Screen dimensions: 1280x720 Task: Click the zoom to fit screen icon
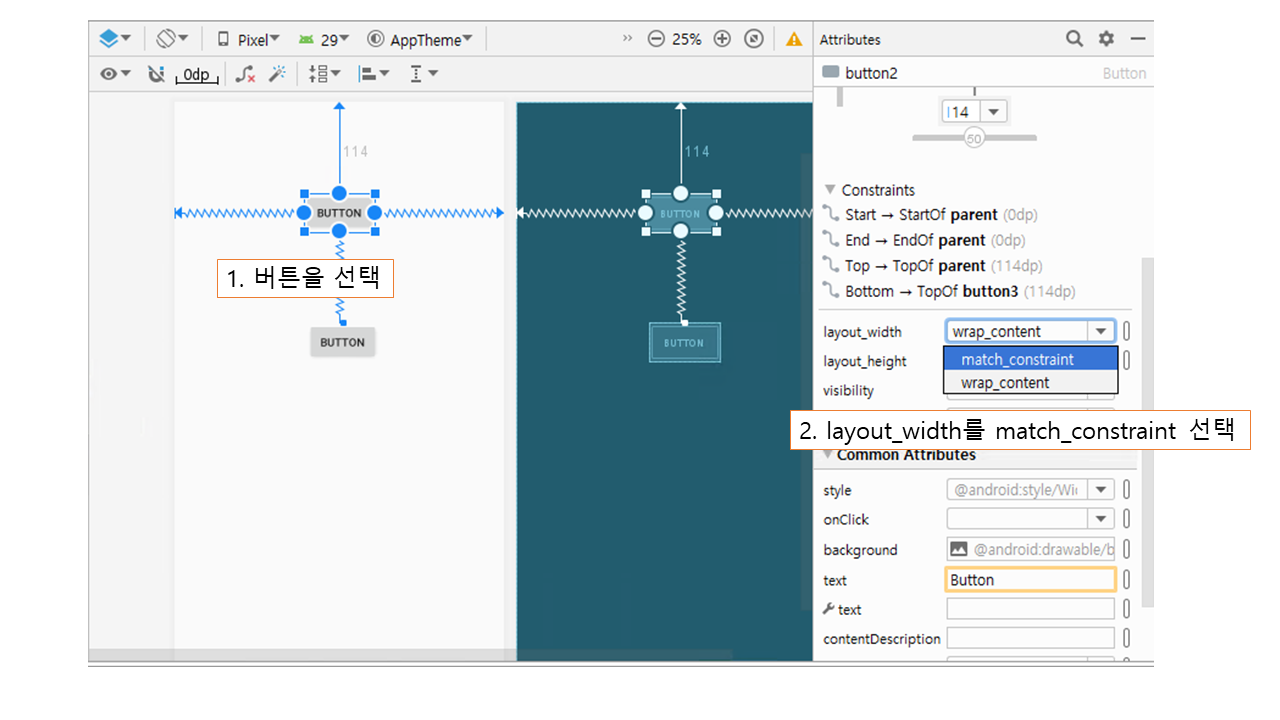click(754, 39)
